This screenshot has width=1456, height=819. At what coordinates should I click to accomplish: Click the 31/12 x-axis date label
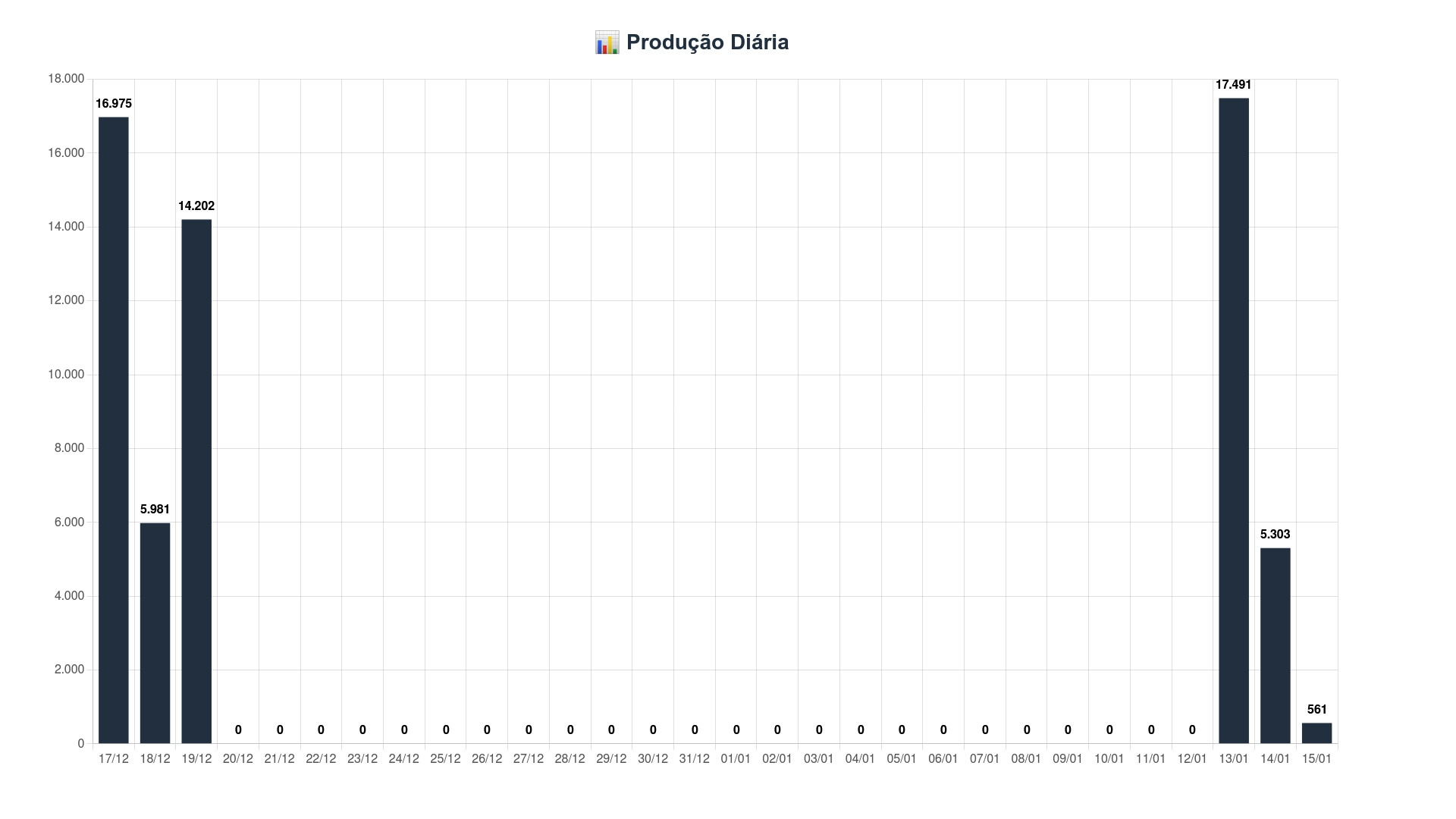point(694,759)
